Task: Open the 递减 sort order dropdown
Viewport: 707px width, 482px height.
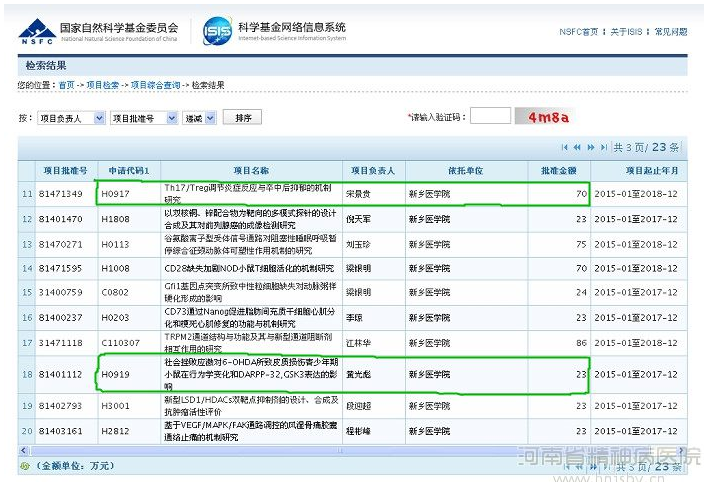Action: click(199, 118)
